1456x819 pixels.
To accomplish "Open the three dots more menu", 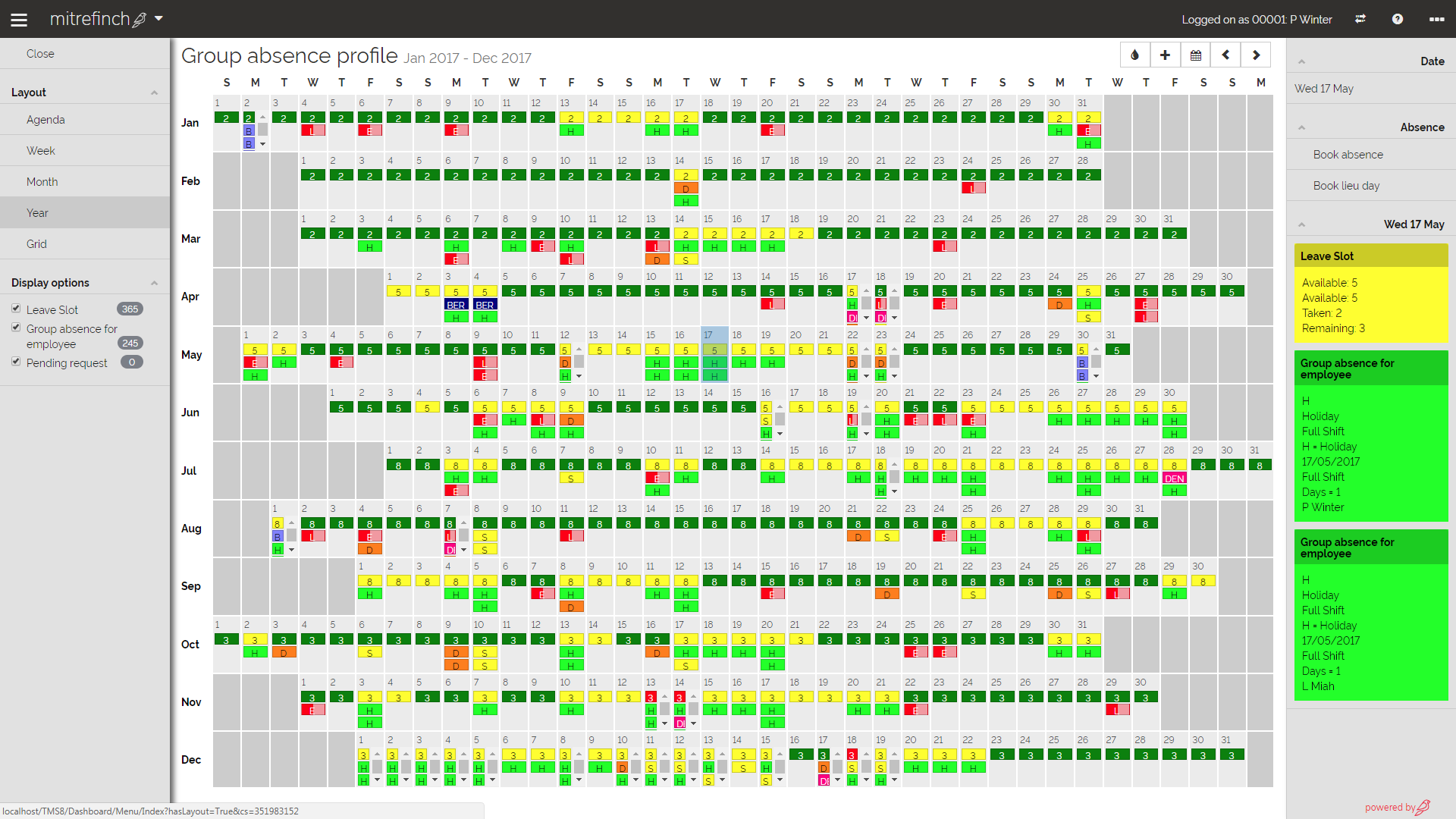I will click(1436, 20).
